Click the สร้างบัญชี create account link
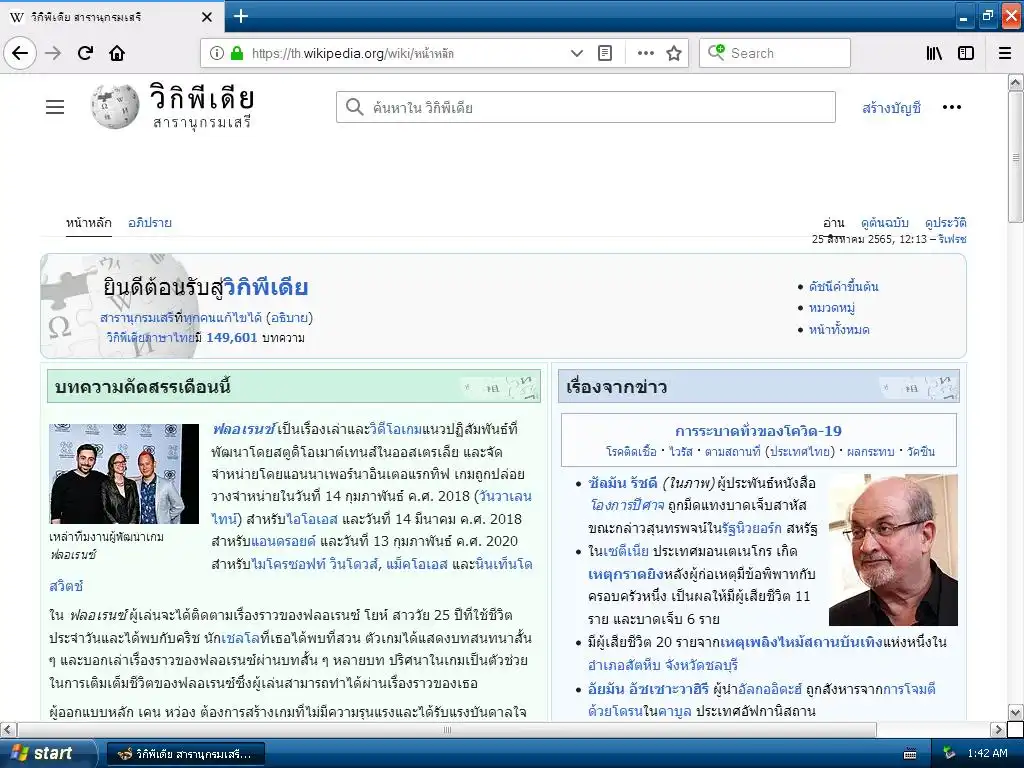This screenshot has height=768, width=1024. click(891, 108)
